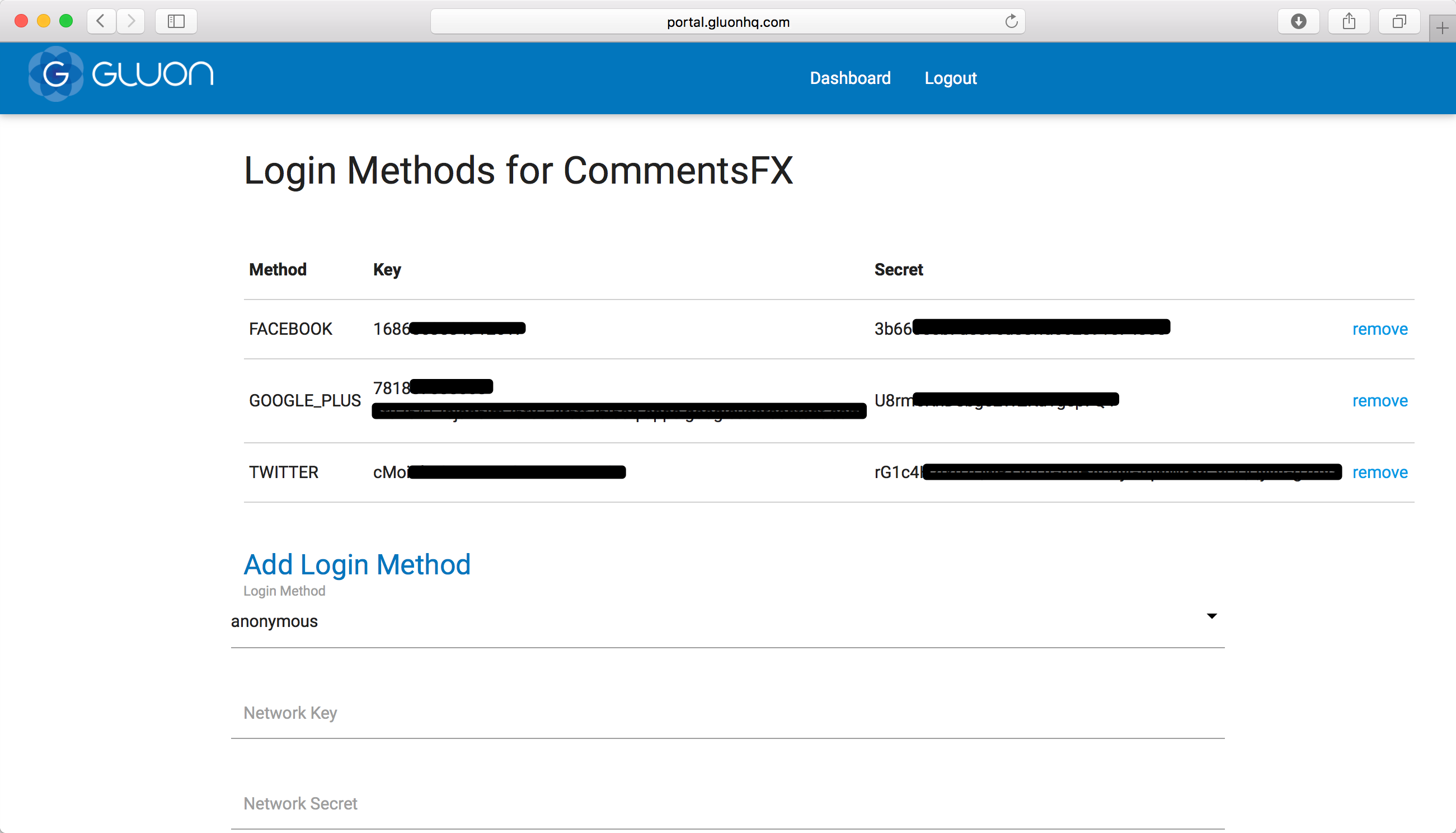1456x833 pixels.
Task: Reload the page with the refresh icon
Action: 1011,21
